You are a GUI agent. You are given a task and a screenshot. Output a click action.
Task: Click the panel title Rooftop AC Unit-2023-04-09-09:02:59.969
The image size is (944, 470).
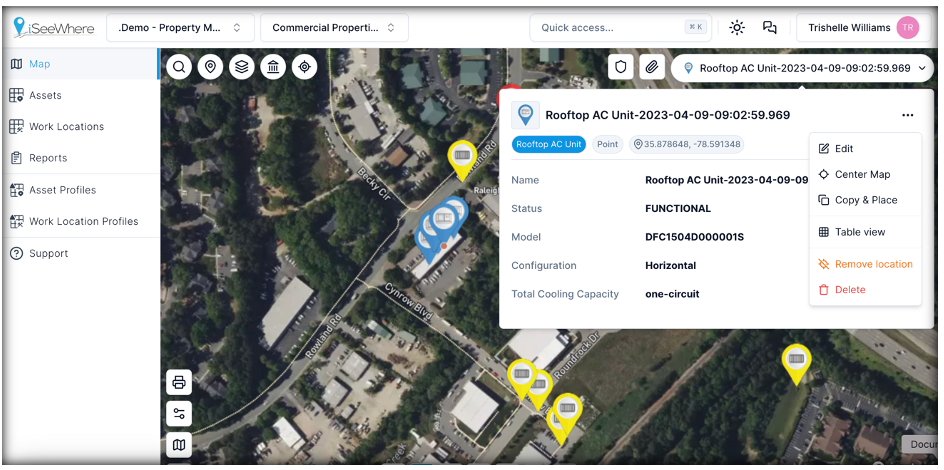pyautogui.click(x=668, y=115)
